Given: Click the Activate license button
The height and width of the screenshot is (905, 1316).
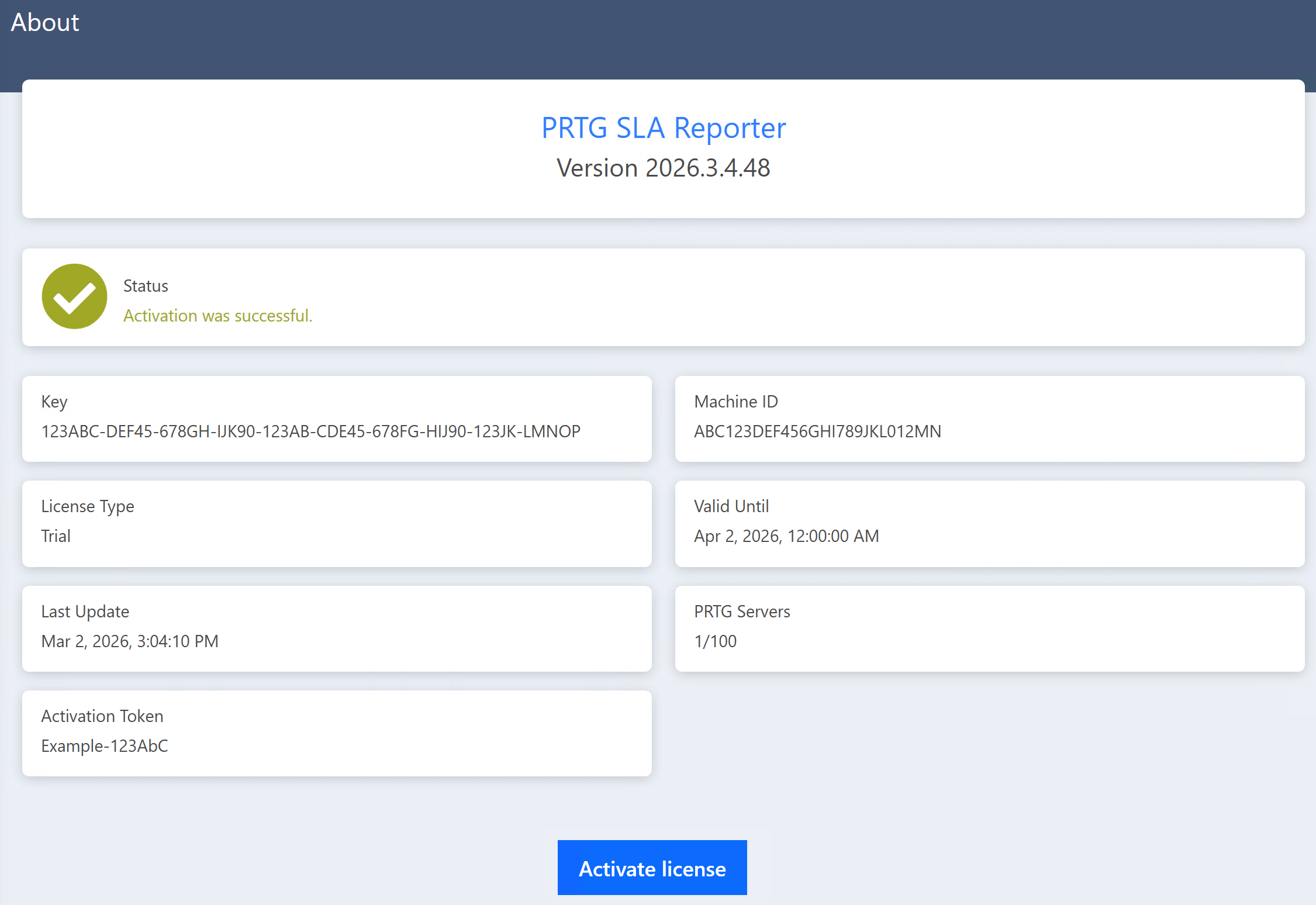Looking at the screenshot, I should pyautogui.click(x=652, y=868).
